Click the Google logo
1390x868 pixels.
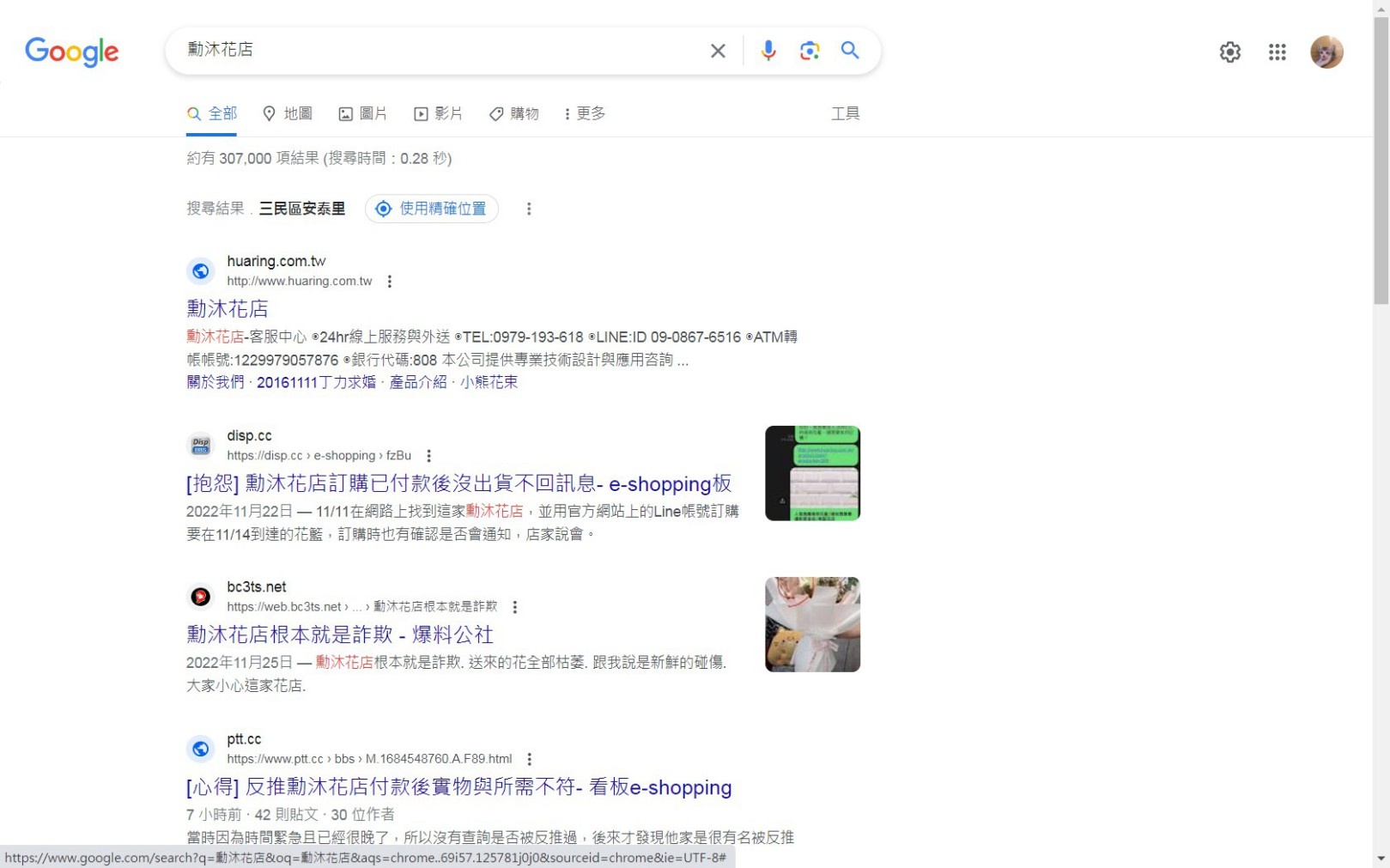(x=72, y=52)
